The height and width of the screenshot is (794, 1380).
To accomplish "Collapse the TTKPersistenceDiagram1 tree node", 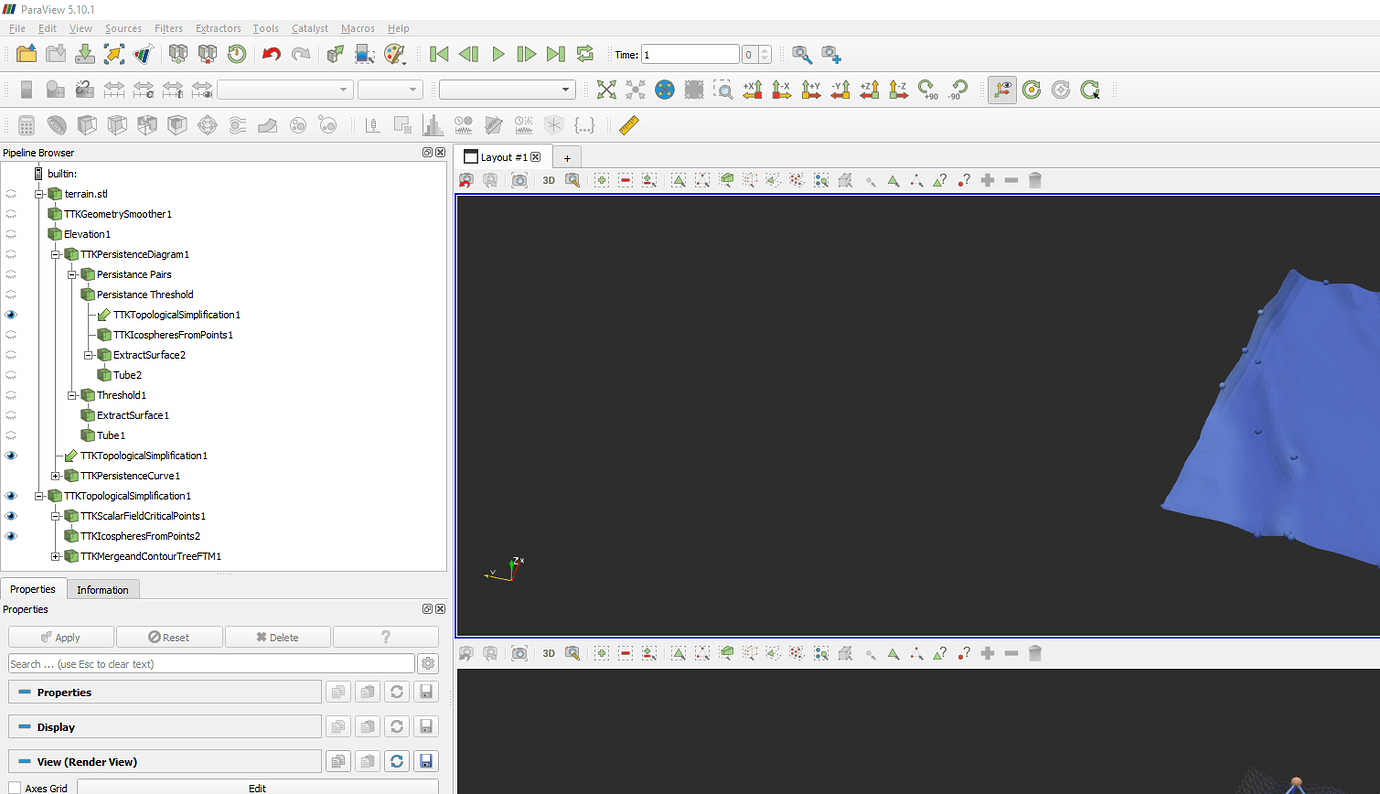I will [x=56, y=254].
